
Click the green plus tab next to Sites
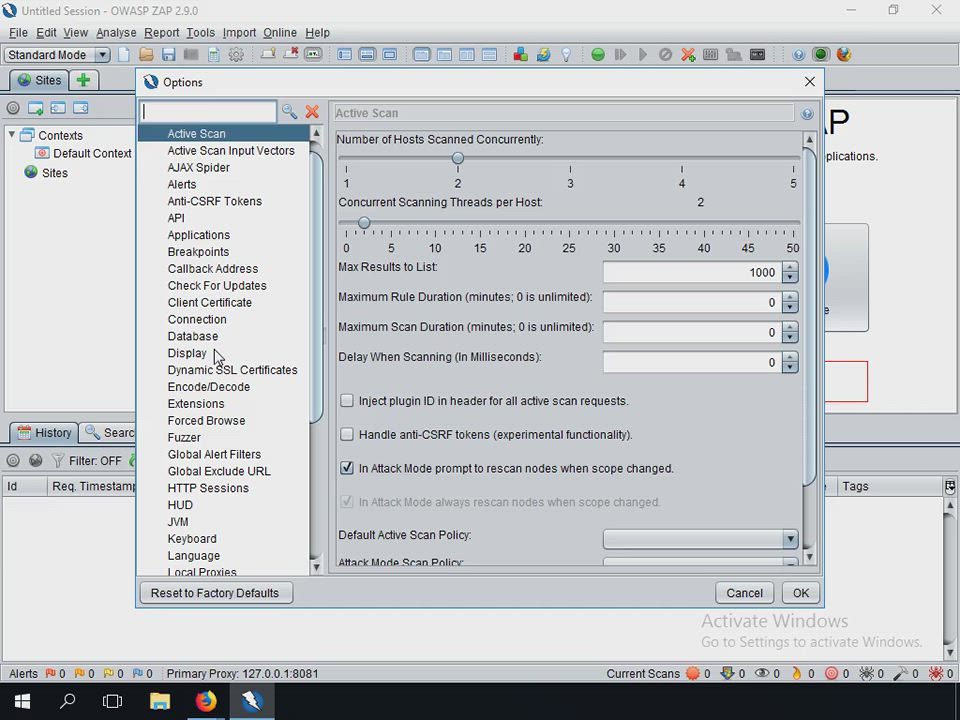[x=83, y=80]
